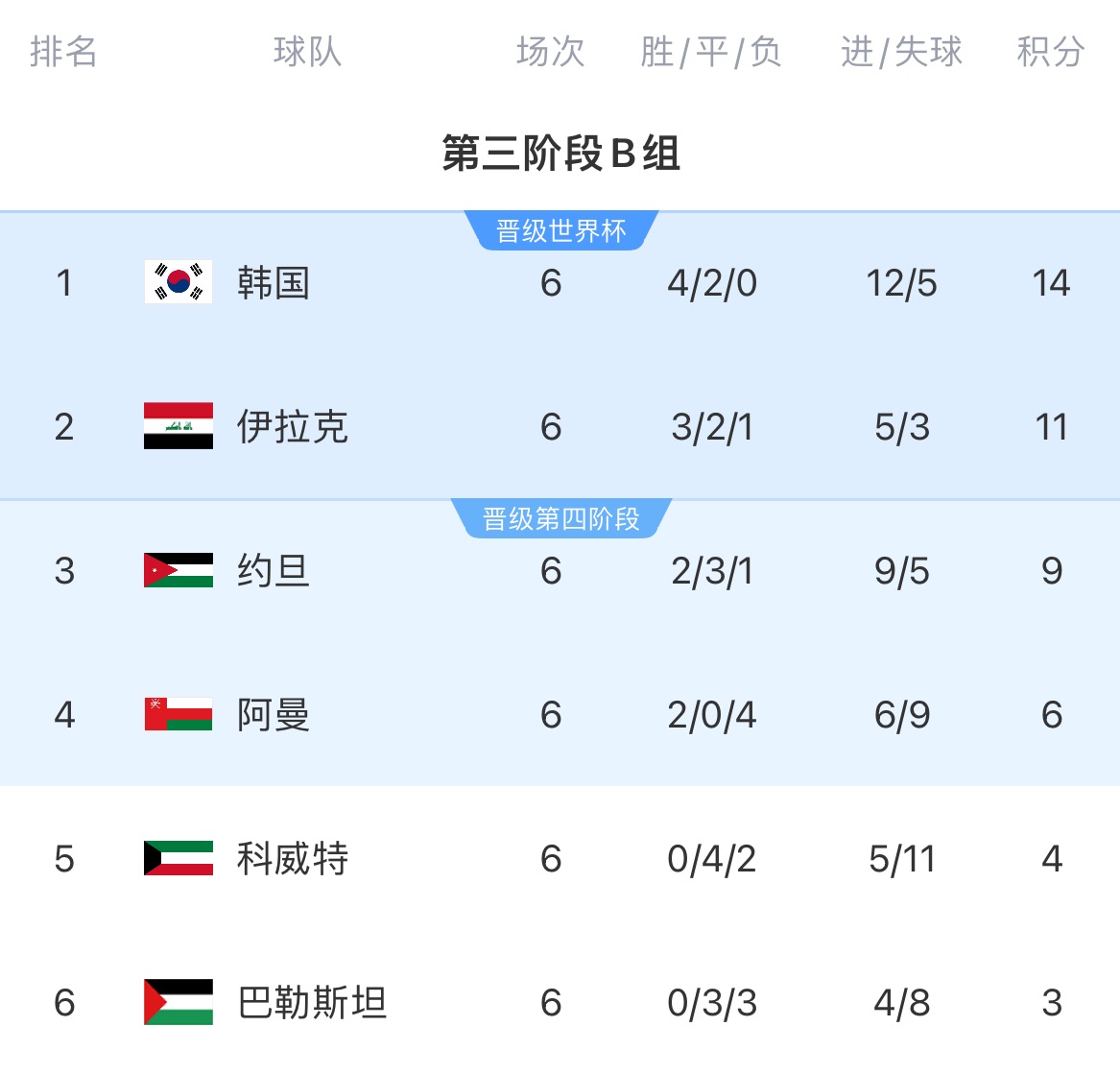Open the 巴勒斯坦 team name
The height and width of the screenshot is (1074, 1120).
coord(312,1003)
